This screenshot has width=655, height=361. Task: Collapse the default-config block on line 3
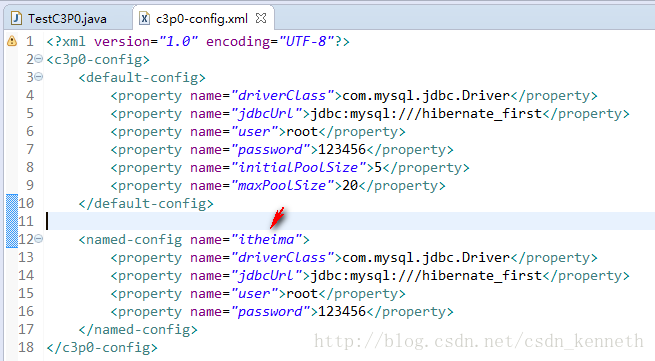38,77
